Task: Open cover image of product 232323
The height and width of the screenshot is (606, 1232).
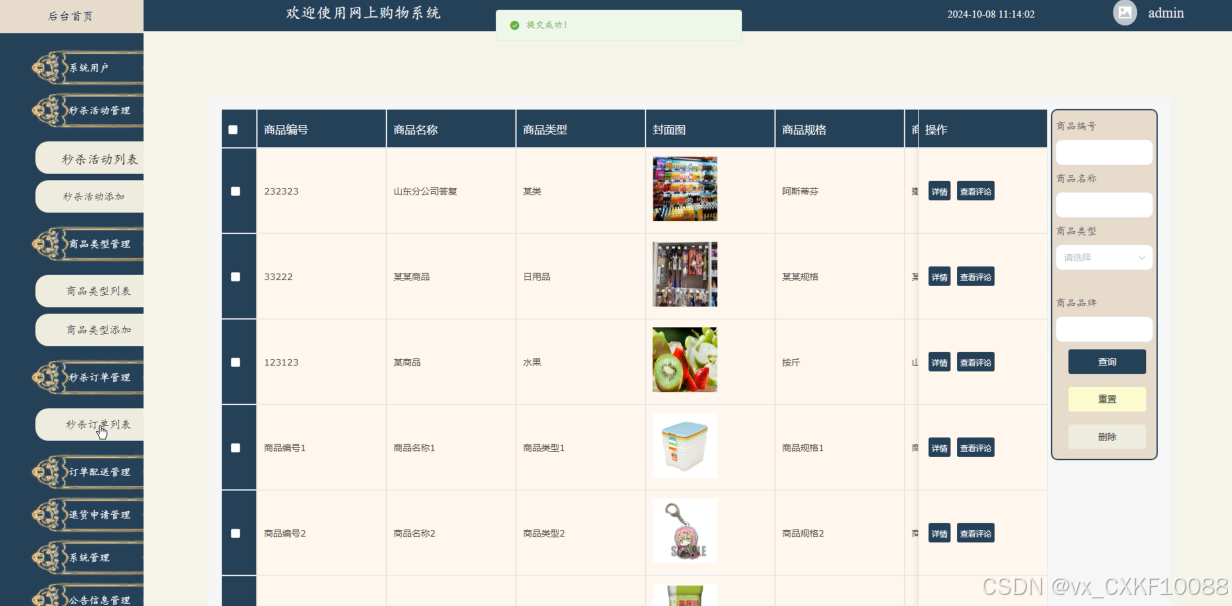Action: (x=685, y=188)
